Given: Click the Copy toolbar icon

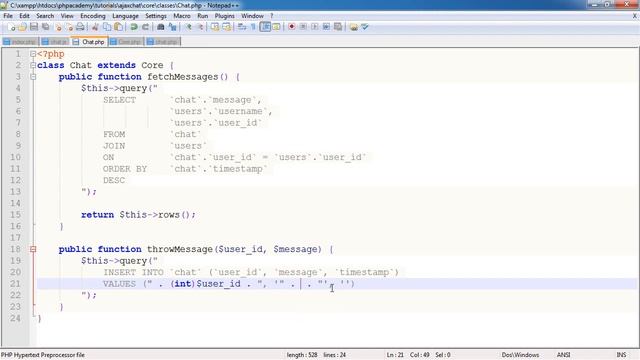Looking at the screenshot, I should point(107,27).
